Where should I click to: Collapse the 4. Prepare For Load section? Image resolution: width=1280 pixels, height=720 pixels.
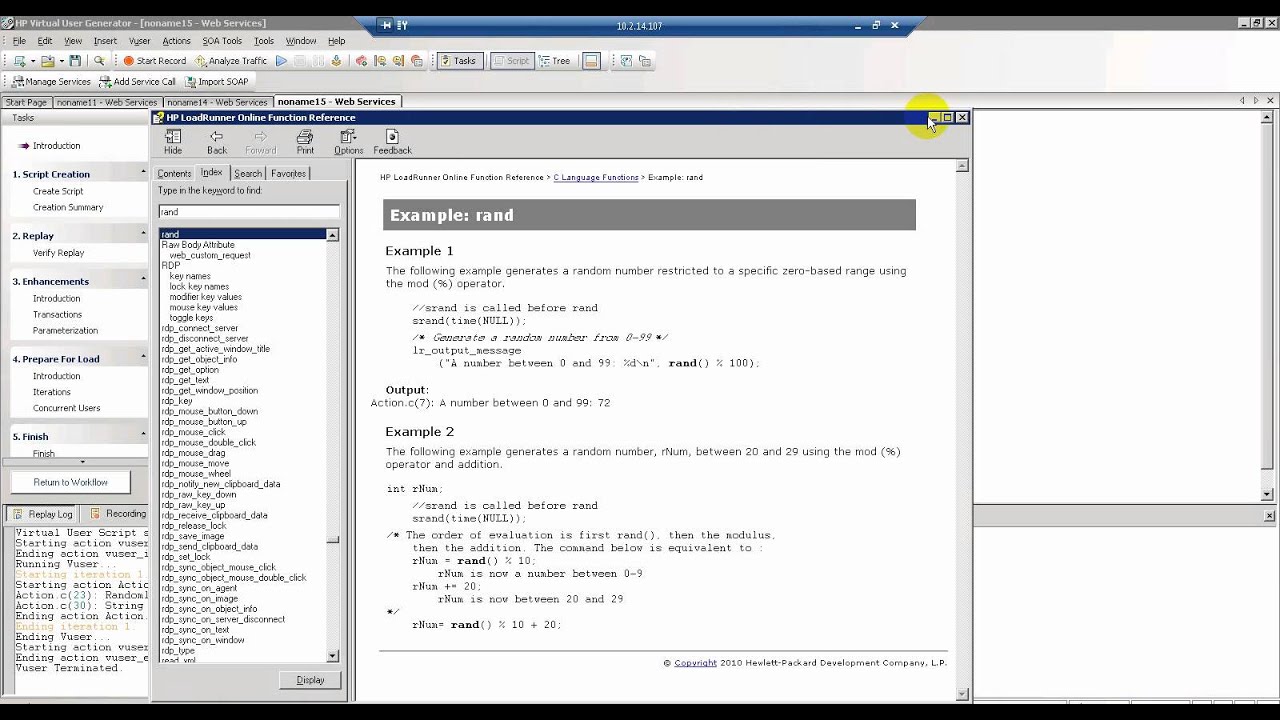tap(143, 358)
